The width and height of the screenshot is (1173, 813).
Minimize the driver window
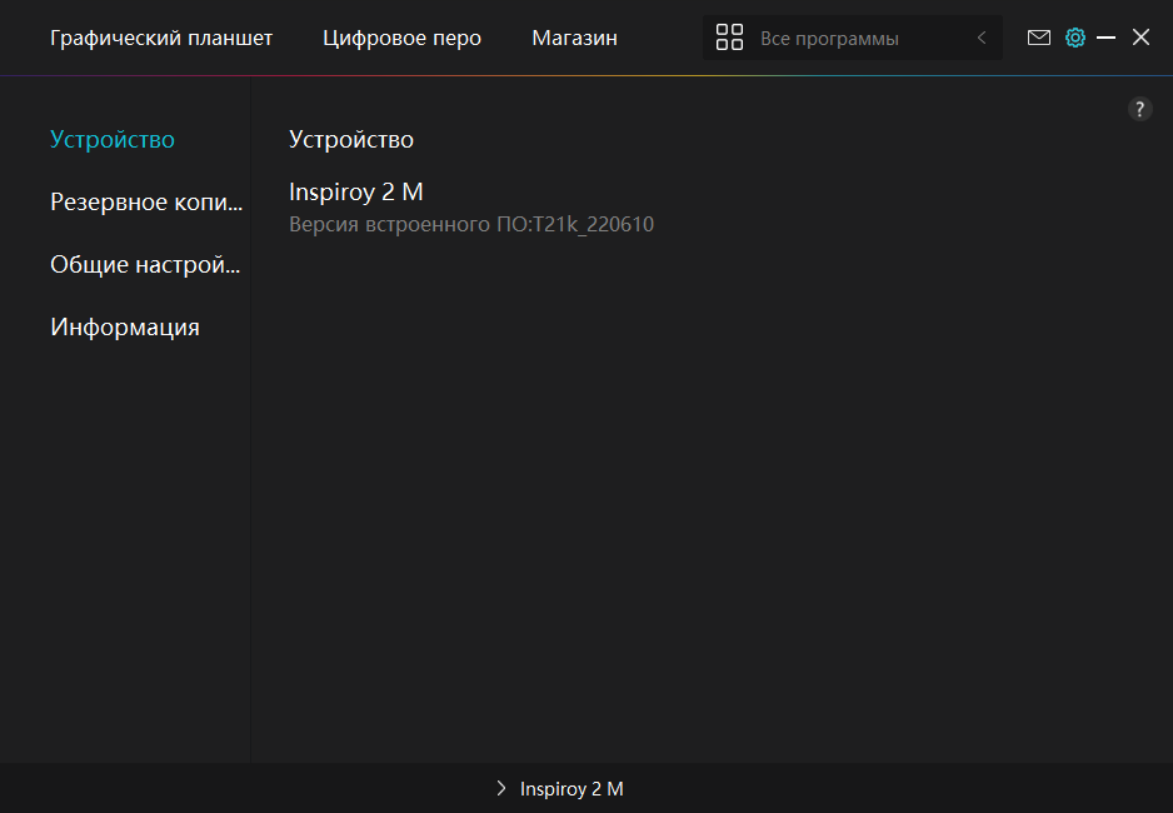click(x=1106, y=38)
